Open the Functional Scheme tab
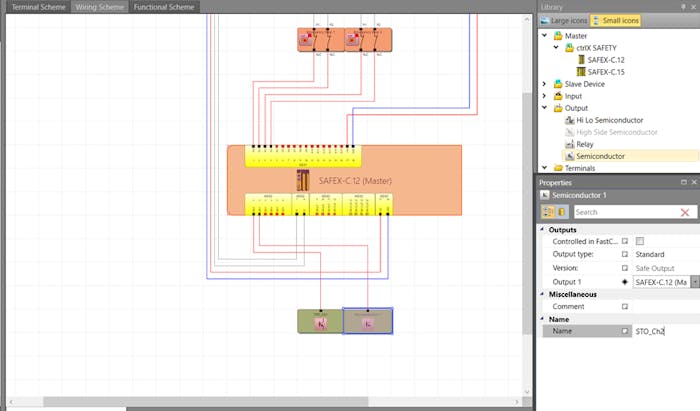The width and height of the screenshot is (700, 411). coord(164,7)
